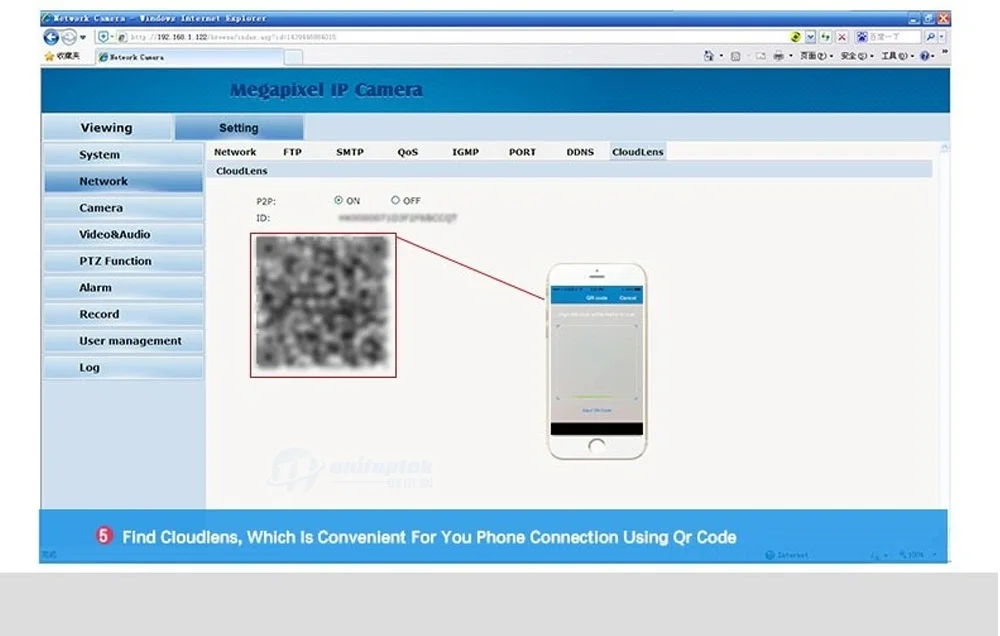Select the PORT sub-tab
1000x636 pixels.
tap(522, 152)
